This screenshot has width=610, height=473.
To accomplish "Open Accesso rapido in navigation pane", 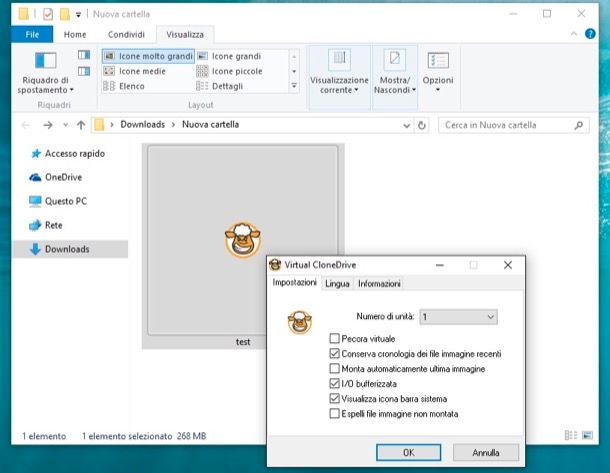I will [68, 153].
